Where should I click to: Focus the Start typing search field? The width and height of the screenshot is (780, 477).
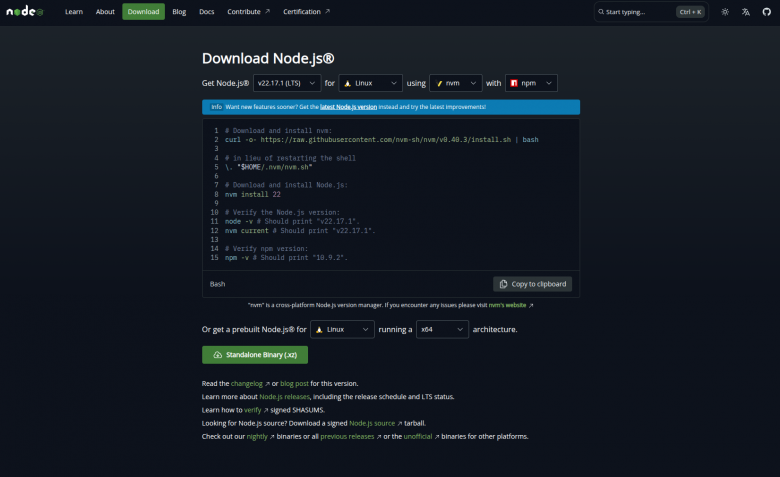(x=651, y=12)
